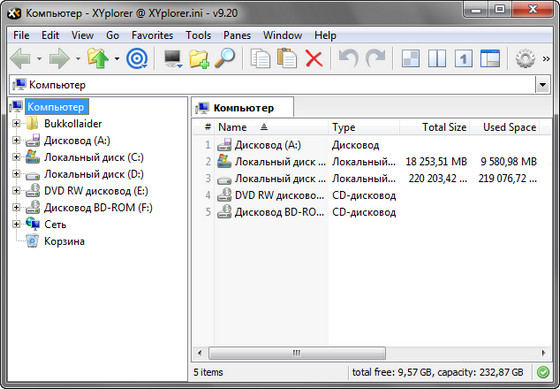
Task: Click the New Folder toolbar icon
Action: coord(199,59)
